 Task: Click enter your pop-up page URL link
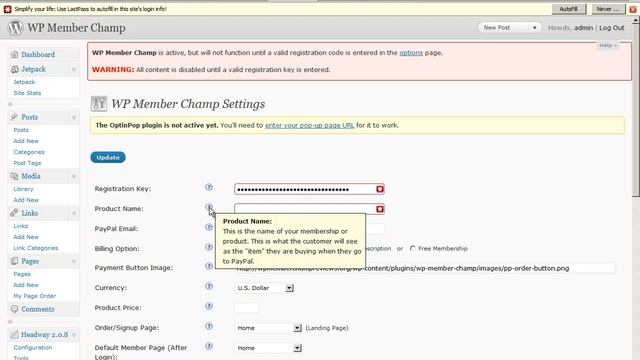tap(309, 125)
